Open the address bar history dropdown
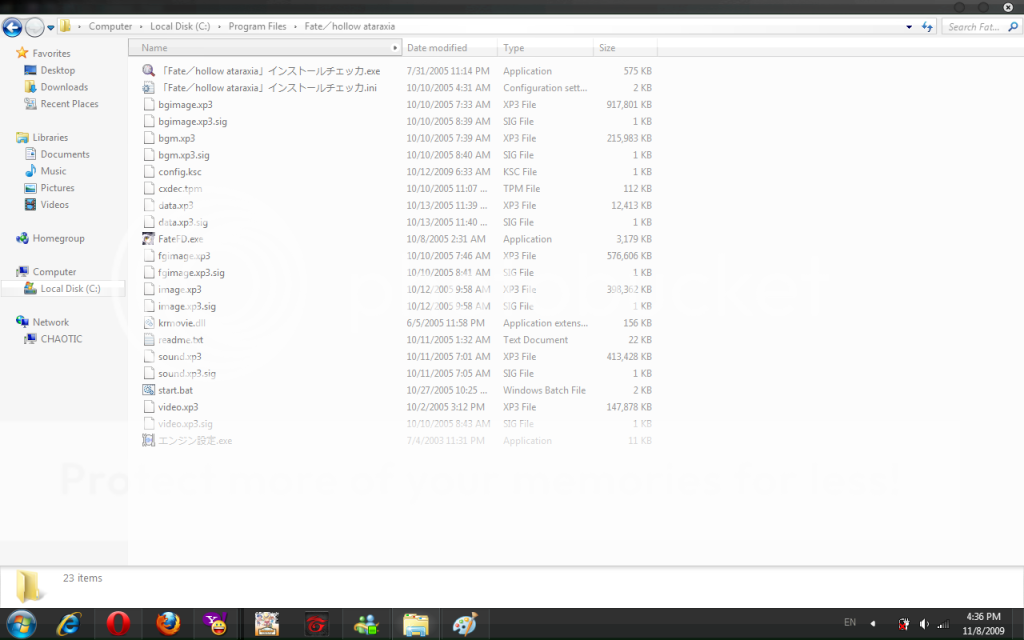The width and height of the screenshot is (1024, 640). (909, 27)
